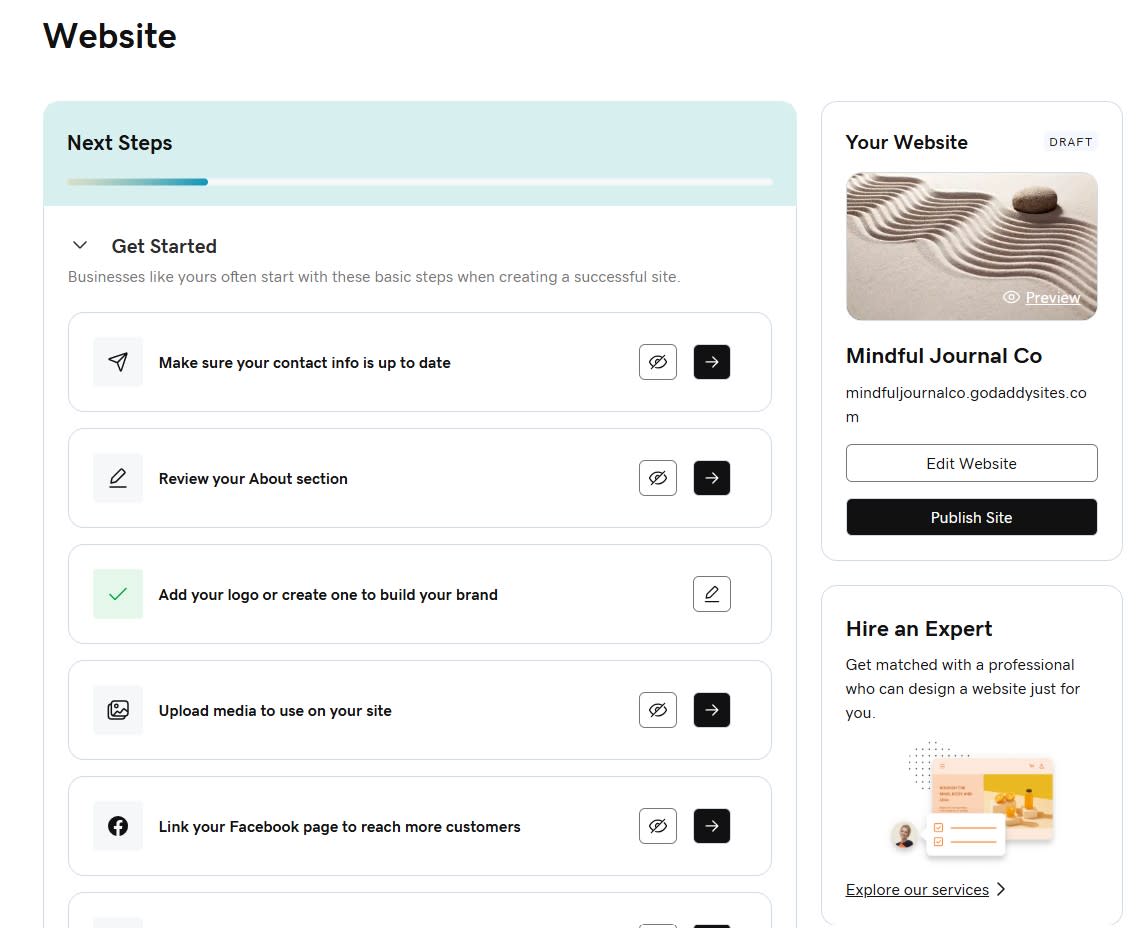Viewport: 1144px width, 928px height.
Task: Collapse the Get Started section chevron
Action: (80, 245)
